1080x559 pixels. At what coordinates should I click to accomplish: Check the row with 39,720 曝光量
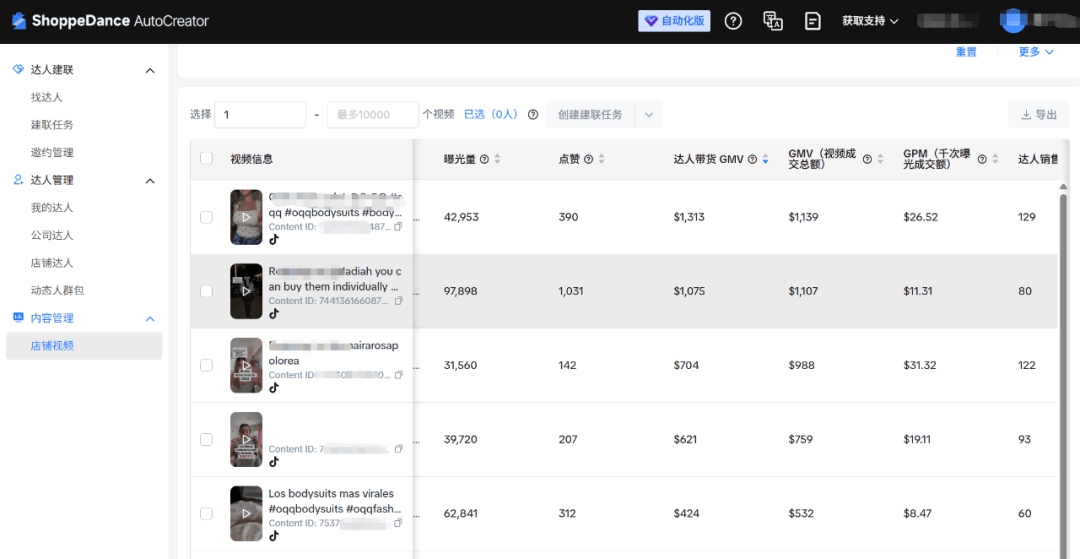206,439
